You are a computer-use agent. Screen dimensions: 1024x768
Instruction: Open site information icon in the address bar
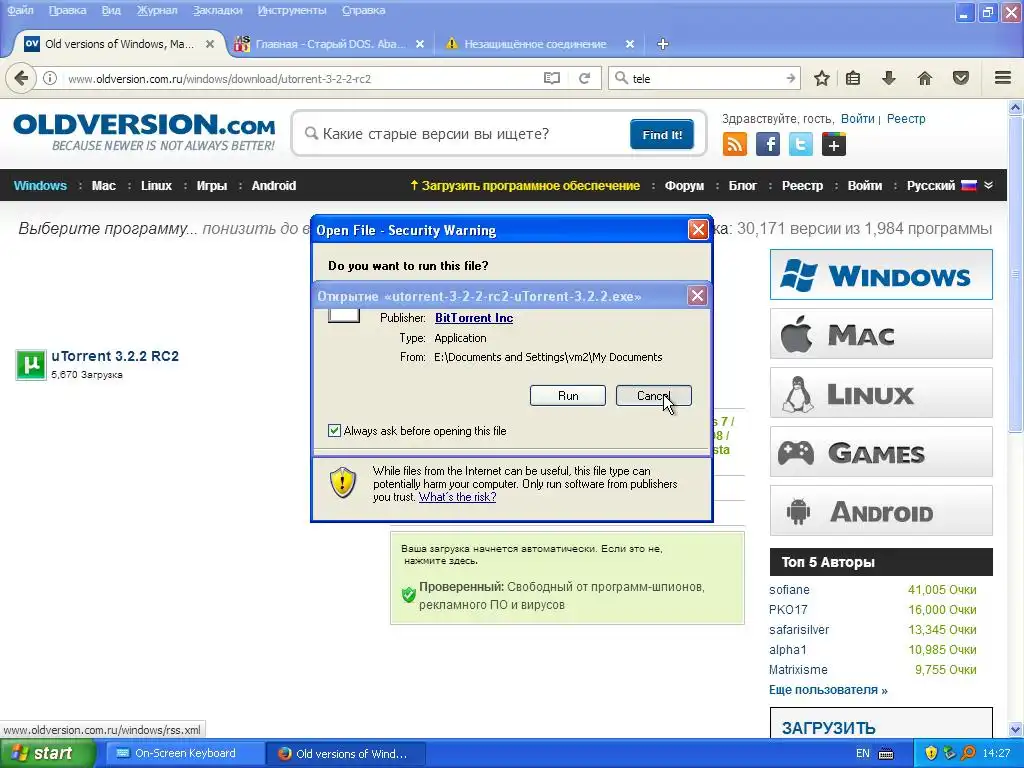click(50, 78)
